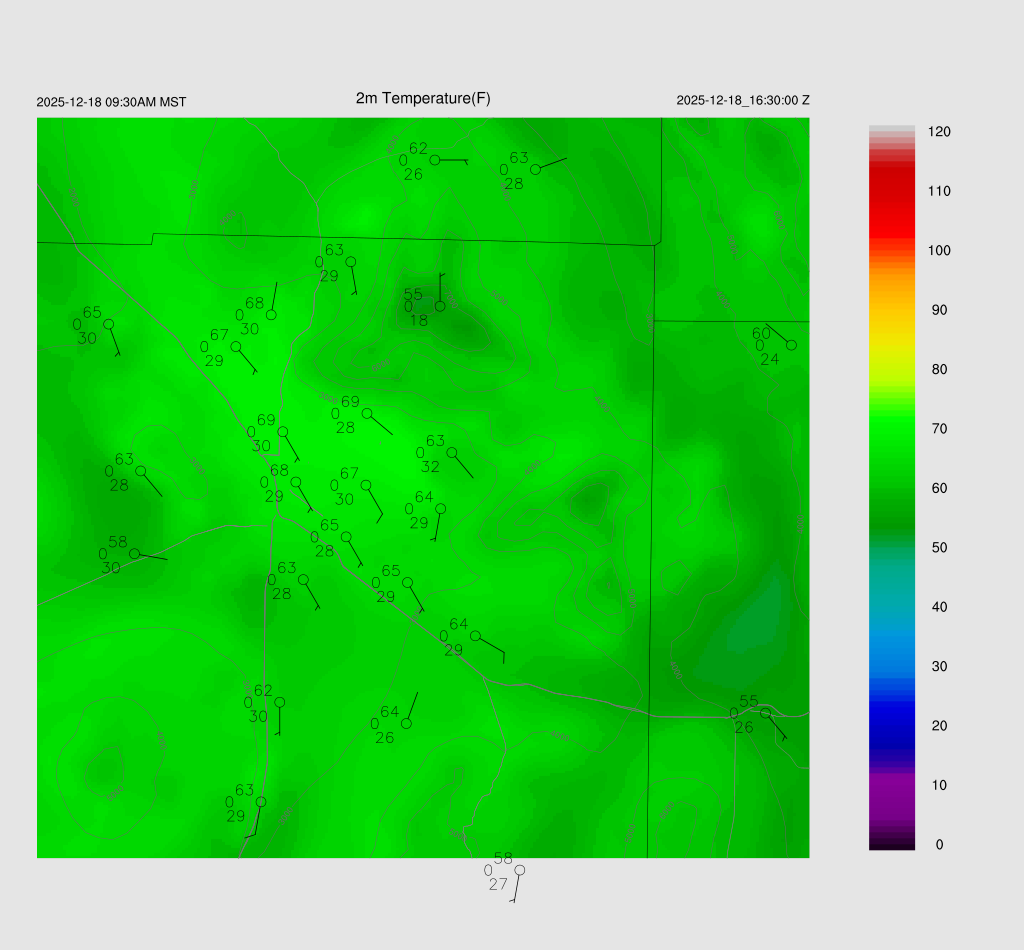Click the 09:30AM MST local timestamp
This screenshot has height=950, width=1024.
click(x=111, y=102)
